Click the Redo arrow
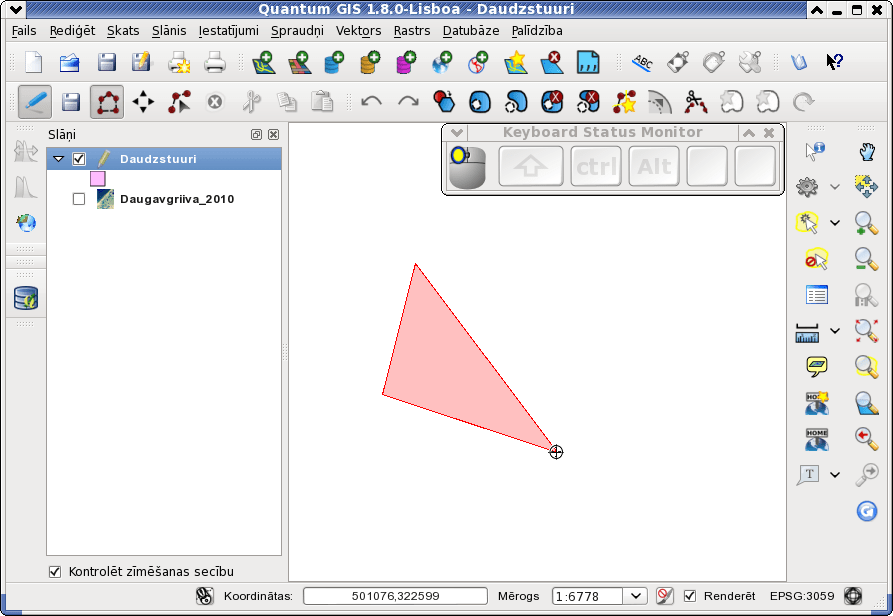893x616 pixels. pyautogui.click(x=408, y=102)
